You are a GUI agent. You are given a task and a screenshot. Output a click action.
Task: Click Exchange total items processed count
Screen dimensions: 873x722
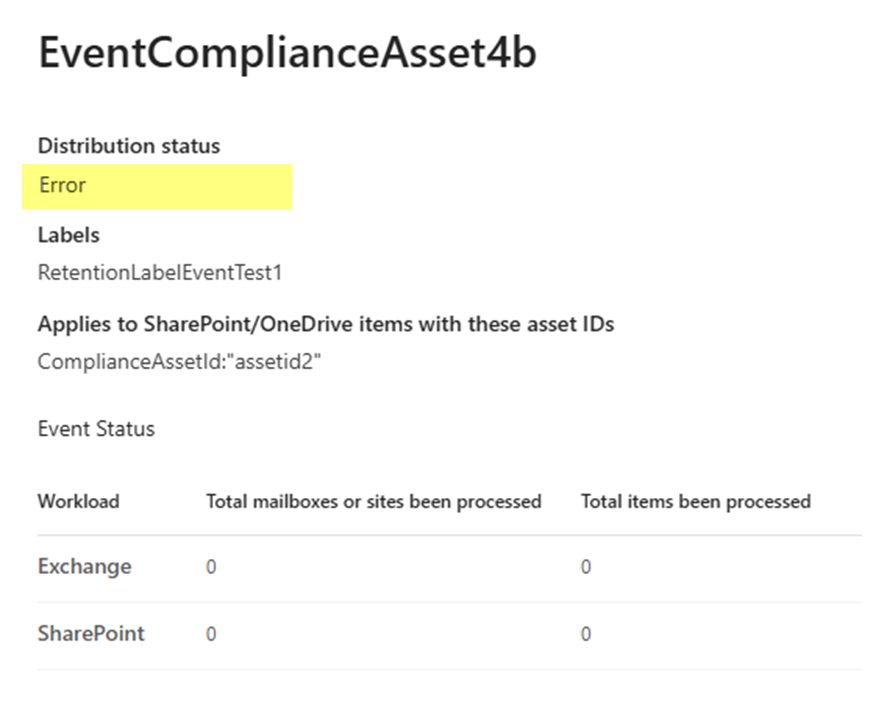(x=586, y=567)
